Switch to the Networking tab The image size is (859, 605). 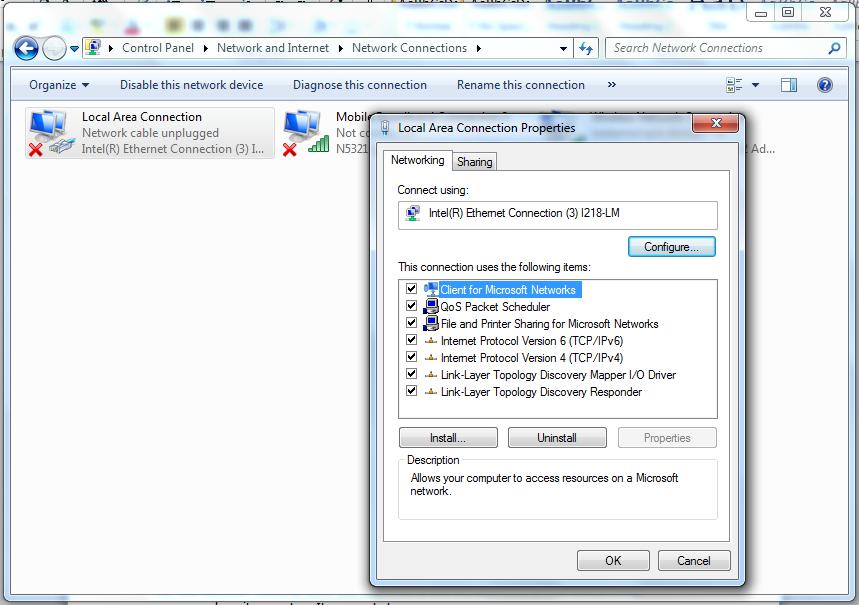coord(417,160)
